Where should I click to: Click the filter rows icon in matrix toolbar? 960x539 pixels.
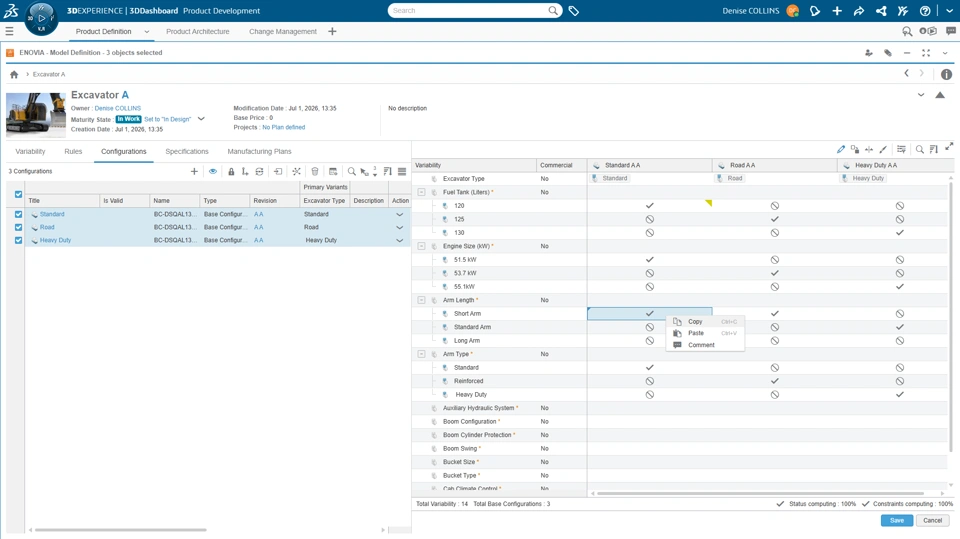click(901, 149)
